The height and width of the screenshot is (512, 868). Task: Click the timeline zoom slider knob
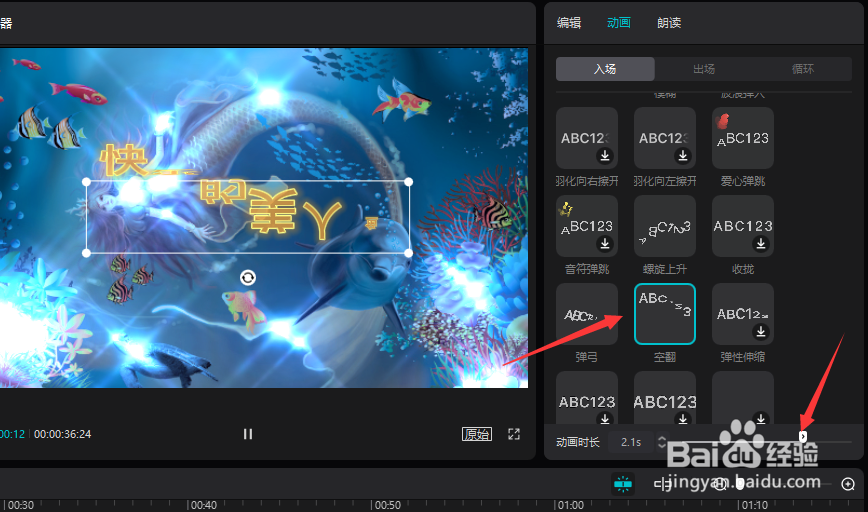coord(741,485)
